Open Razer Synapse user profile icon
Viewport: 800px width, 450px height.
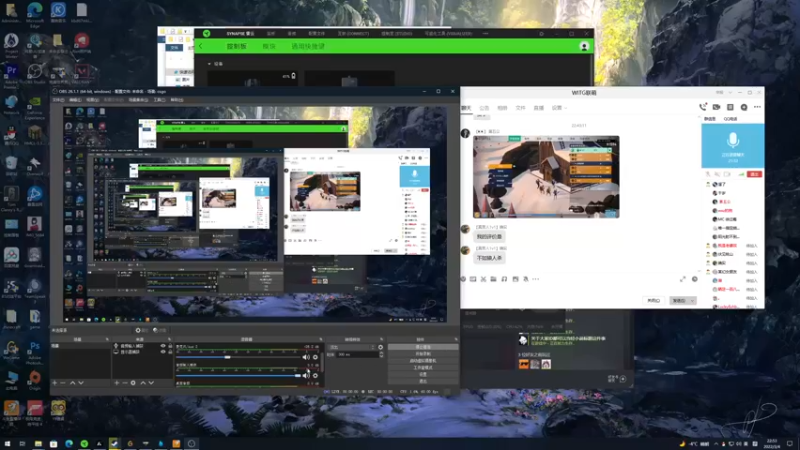(584, 46)
